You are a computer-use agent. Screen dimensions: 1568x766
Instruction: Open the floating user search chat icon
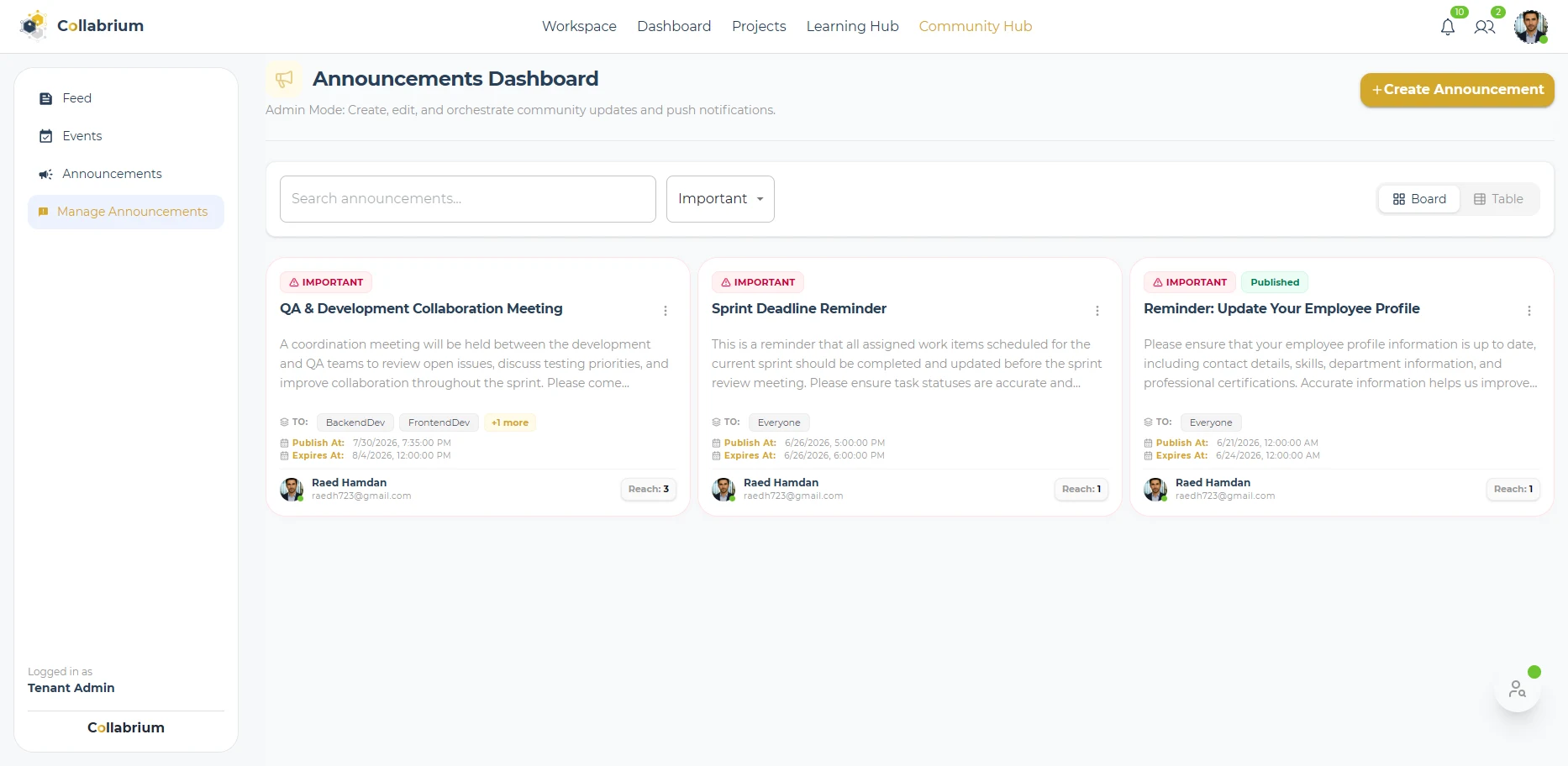point(1518,690)
